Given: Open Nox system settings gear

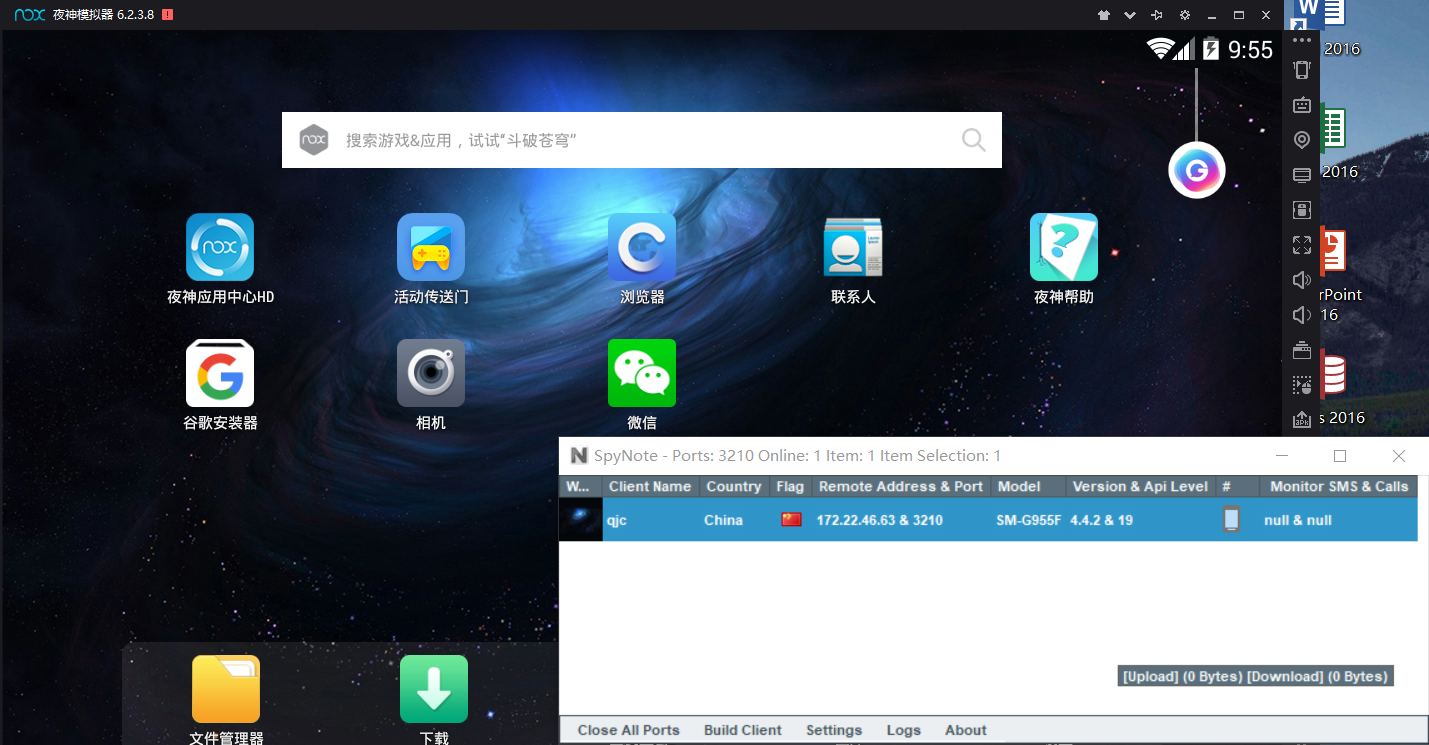Looking at the screenshot, I should (1185, 15).
